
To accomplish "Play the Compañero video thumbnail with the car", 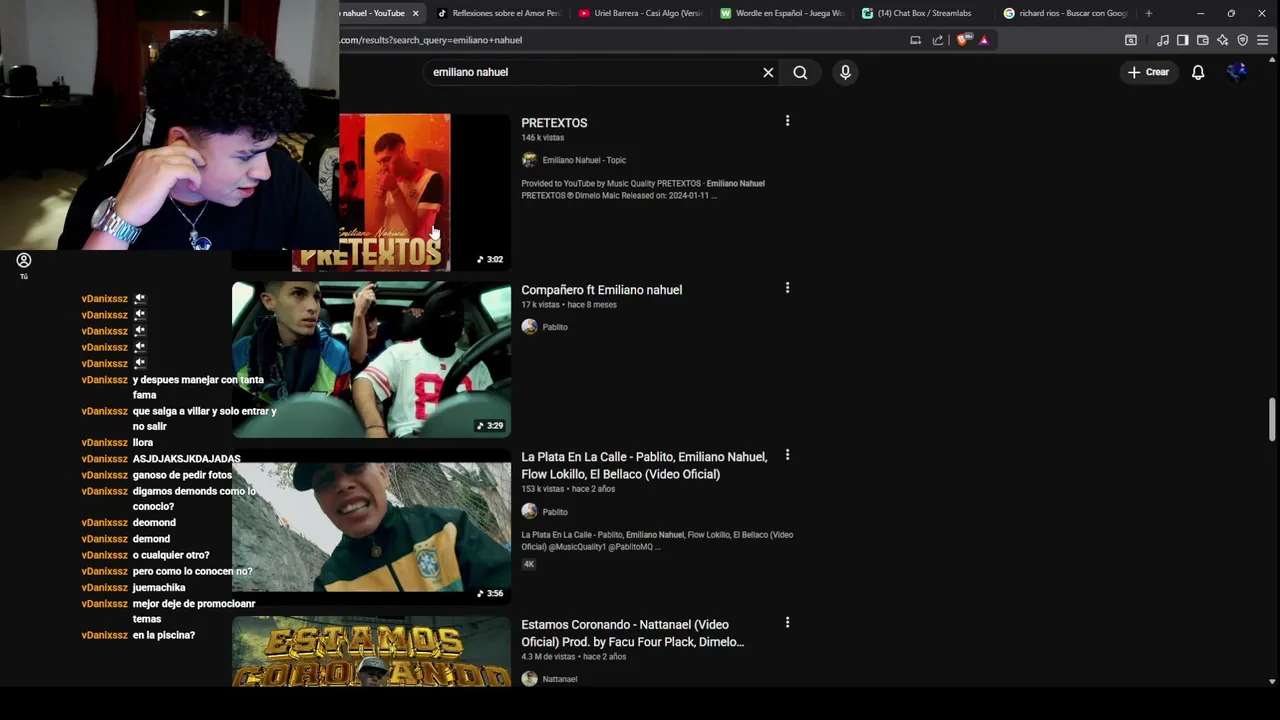I will pyautogui.click(x=371, y=360).
